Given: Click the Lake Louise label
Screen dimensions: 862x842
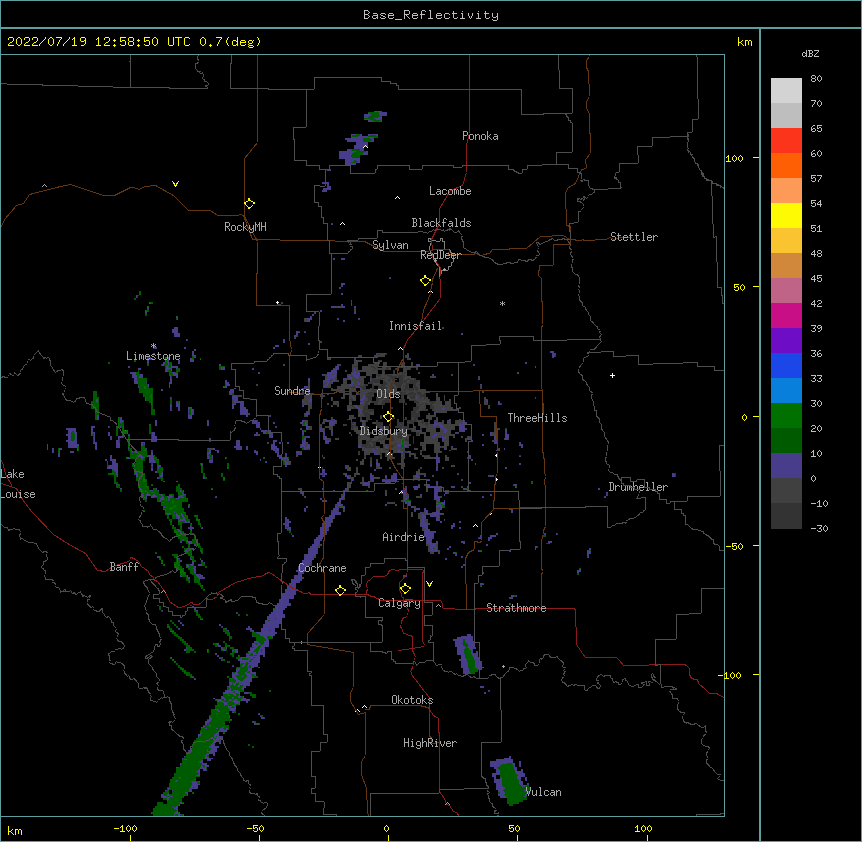Looking at the screenshot, I should click(18, 484).
